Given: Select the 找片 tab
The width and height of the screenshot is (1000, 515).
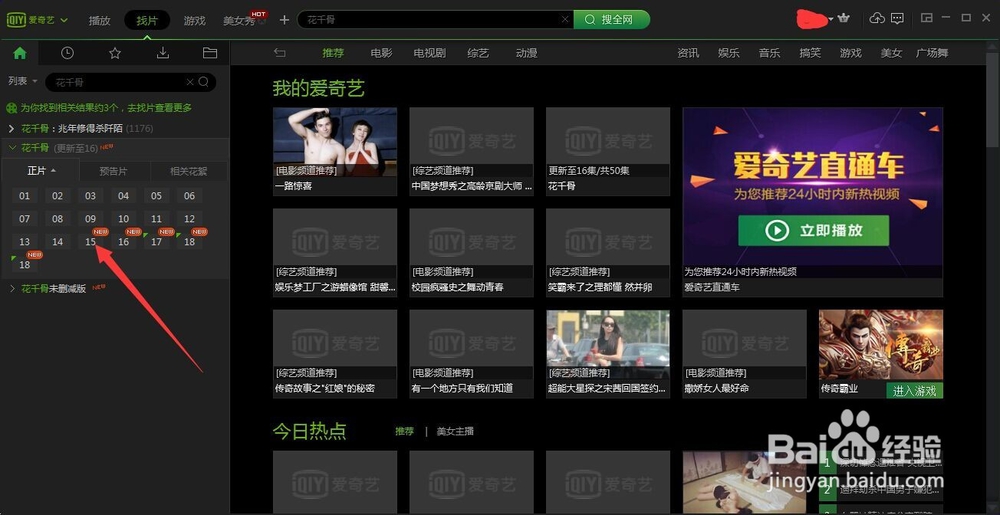Looking at the screenshot, I should tap(147, 20).
